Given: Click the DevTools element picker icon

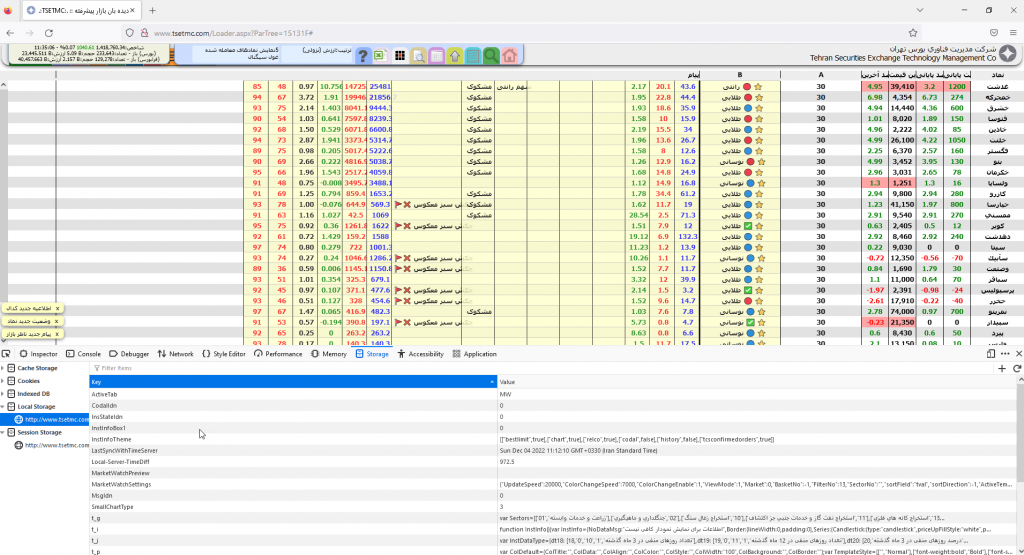Looking at the screenshot, I should point(7,353).
